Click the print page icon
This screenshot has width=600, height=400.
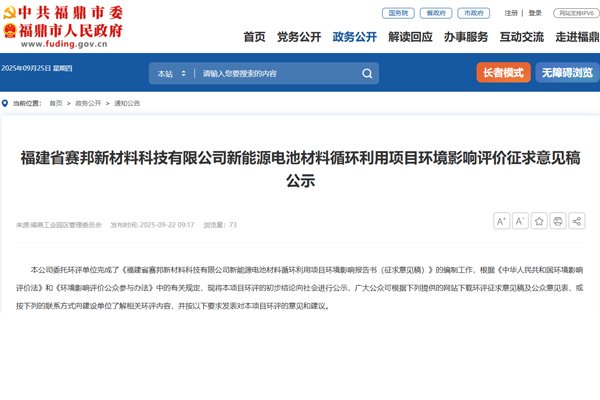click(x=558, y=220)
